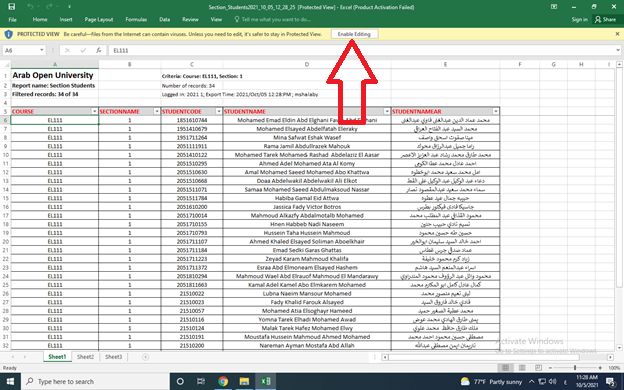
Task: Select row 10 header
Action: point(6,155)
